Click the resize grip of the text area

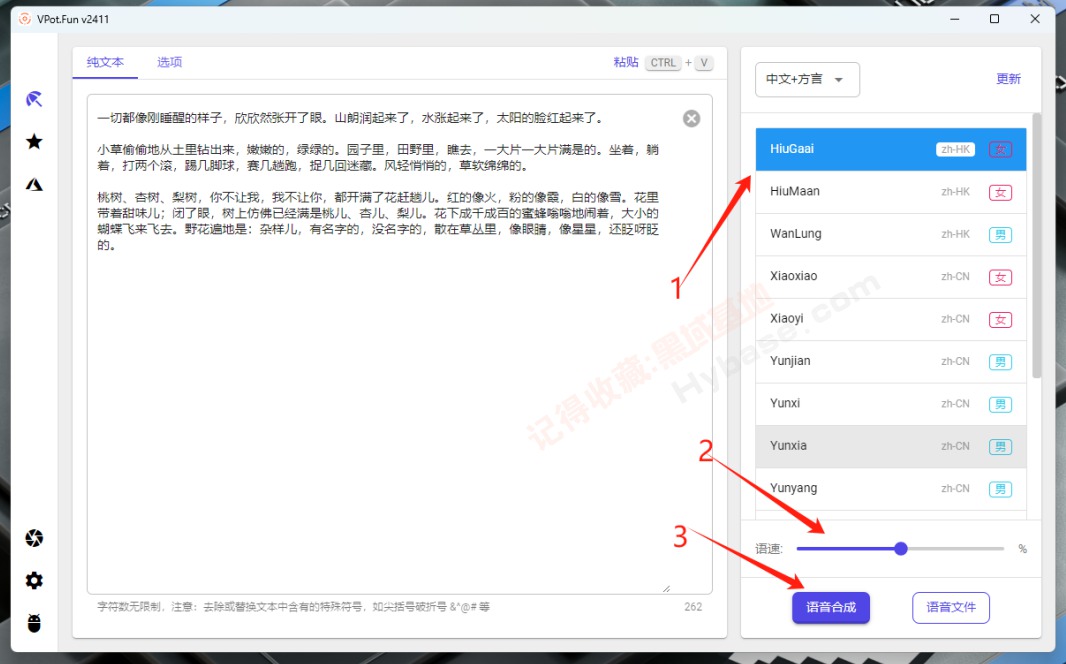[666, 589]
